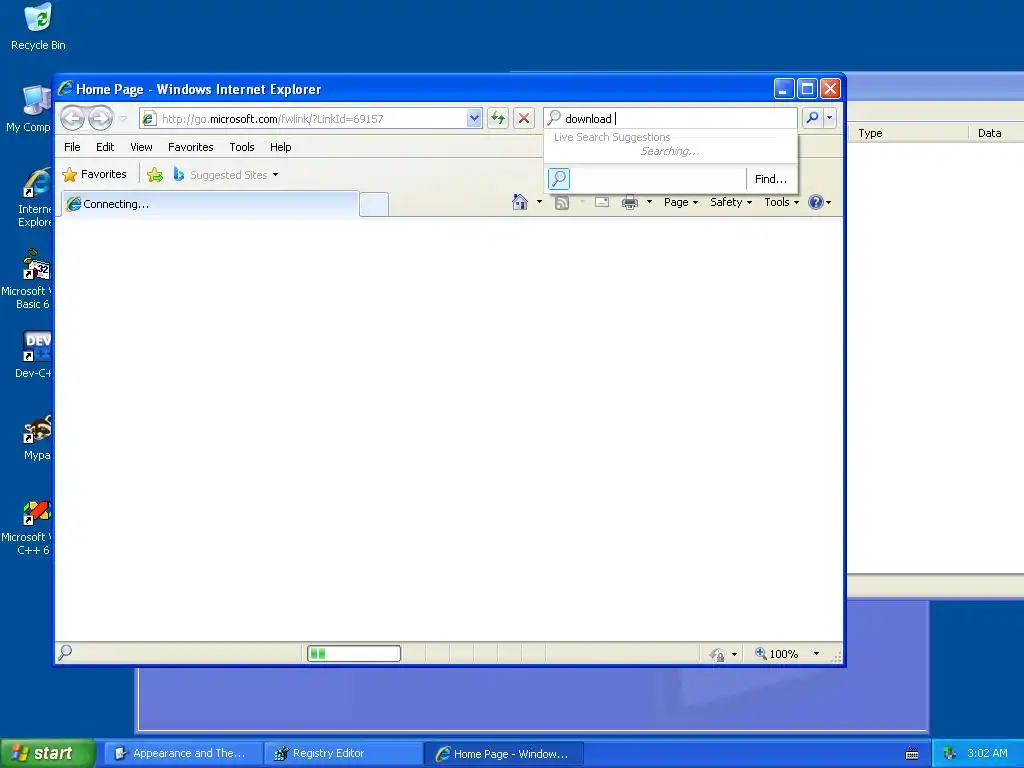
Task: Click the Search magnifier button
Action: [812, 118]
